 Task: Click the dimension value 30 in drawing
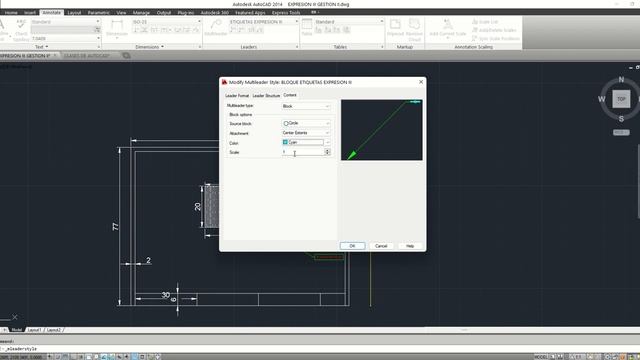(165, 295)
